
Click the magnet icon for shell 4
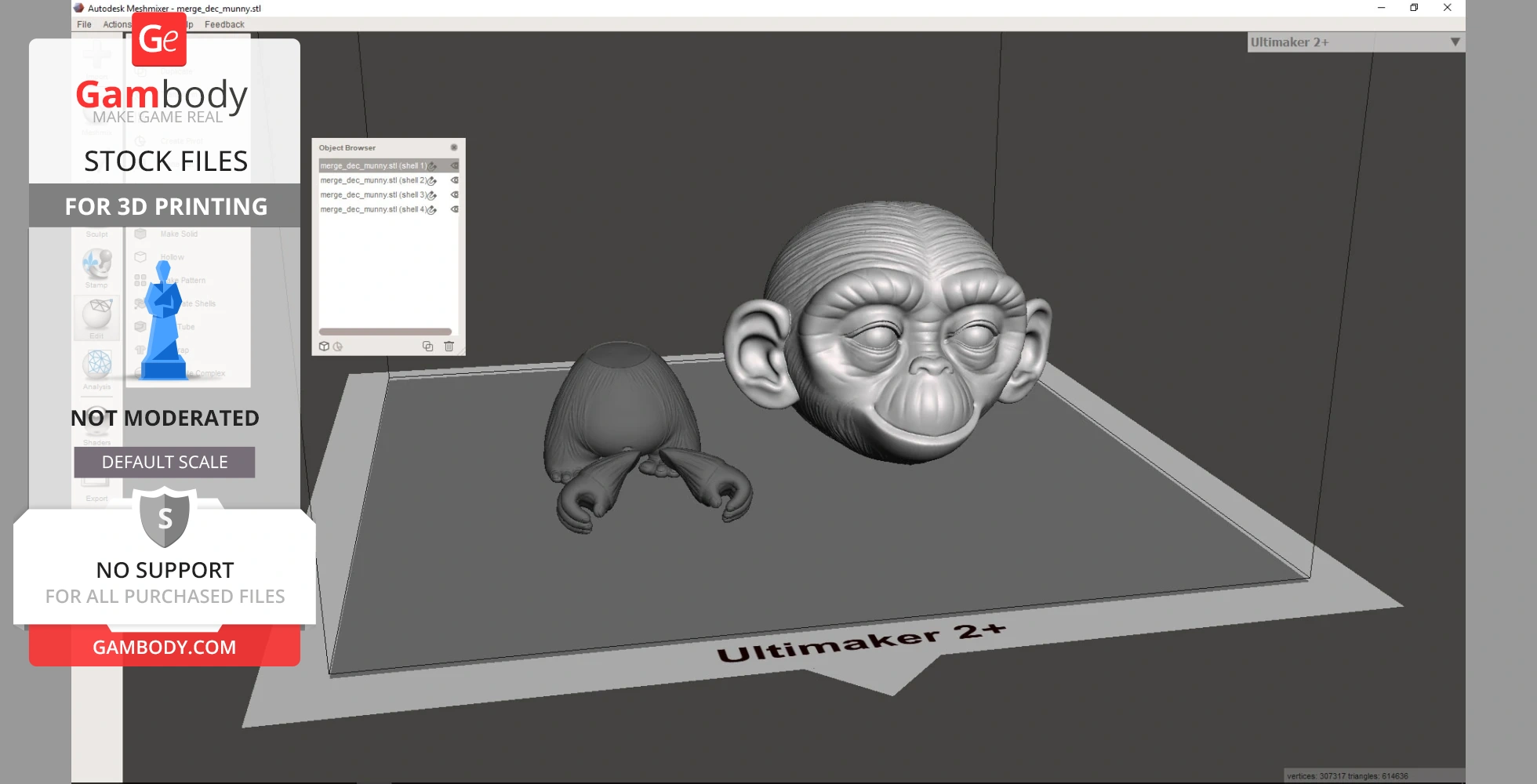432,210
